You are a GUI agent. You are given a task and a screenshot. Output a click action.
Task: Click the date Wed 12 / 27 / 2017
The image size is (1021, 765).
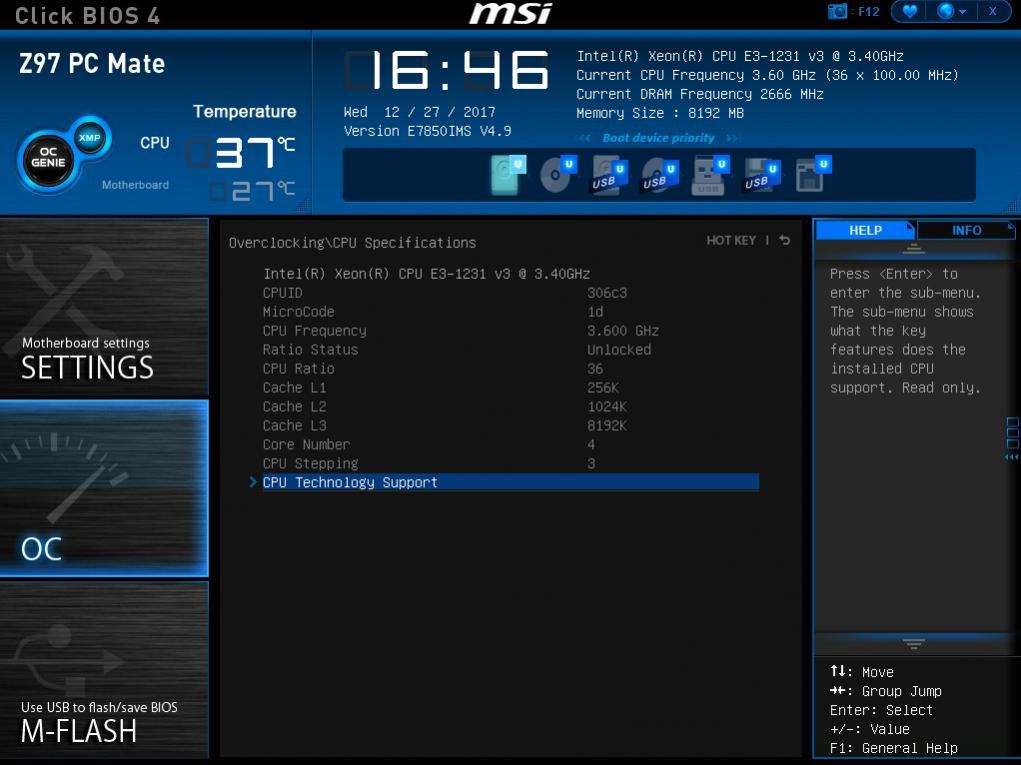tap(419, 112)
